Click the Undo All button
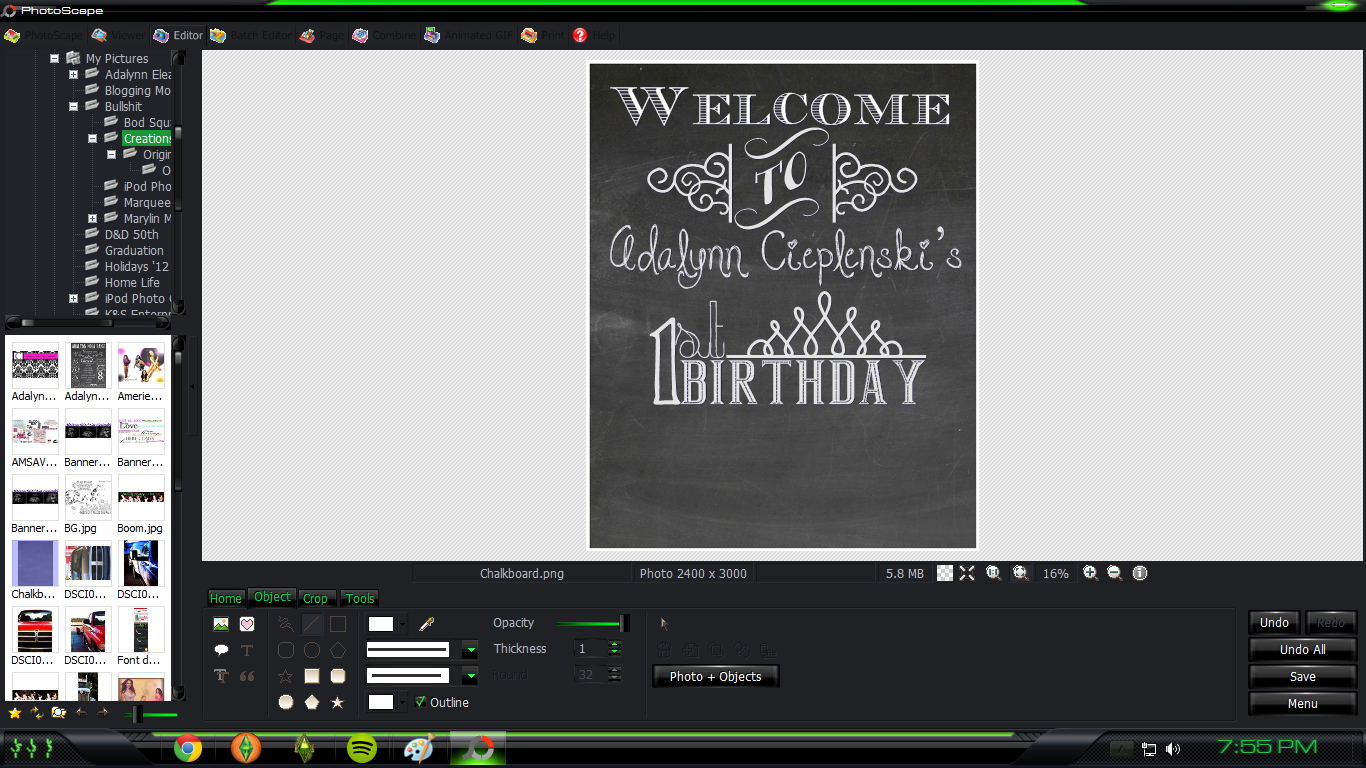 click(x=1302, y=649)
